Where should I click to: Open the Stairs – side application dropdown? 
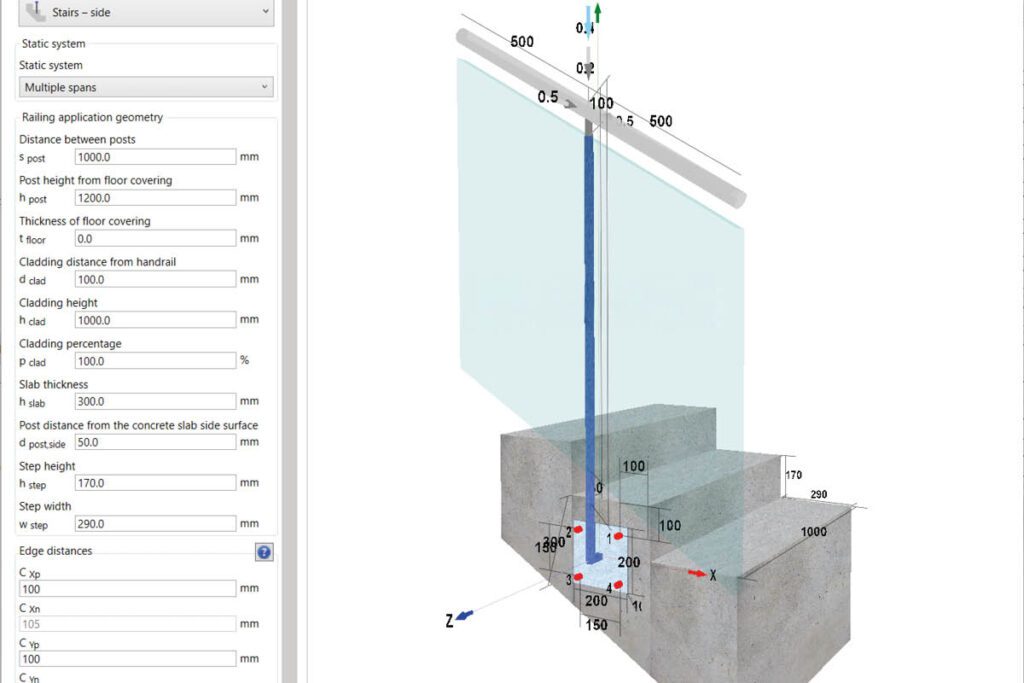146,12
